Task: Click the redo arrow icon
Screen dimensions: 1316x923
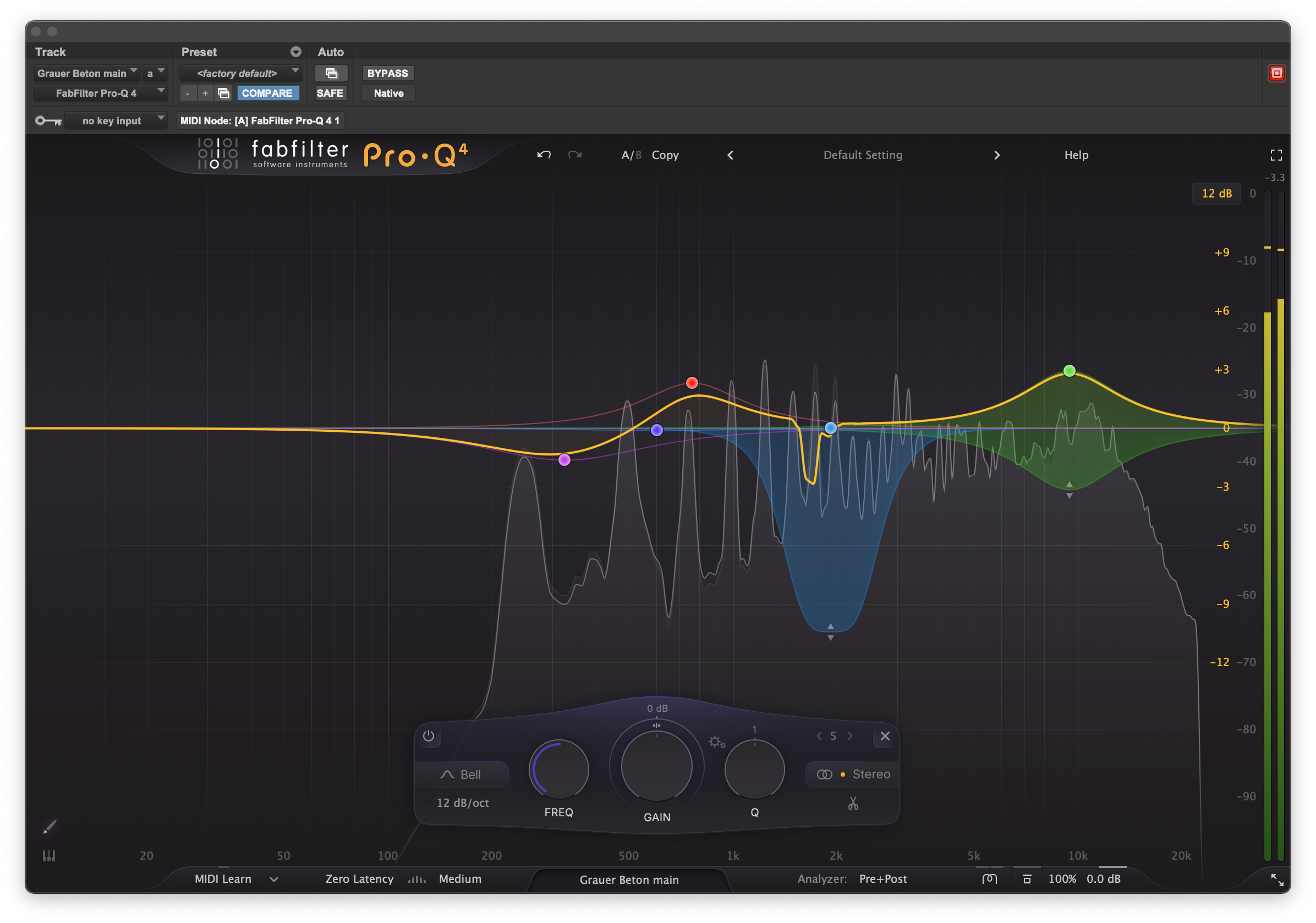Action: coord(575,155)
